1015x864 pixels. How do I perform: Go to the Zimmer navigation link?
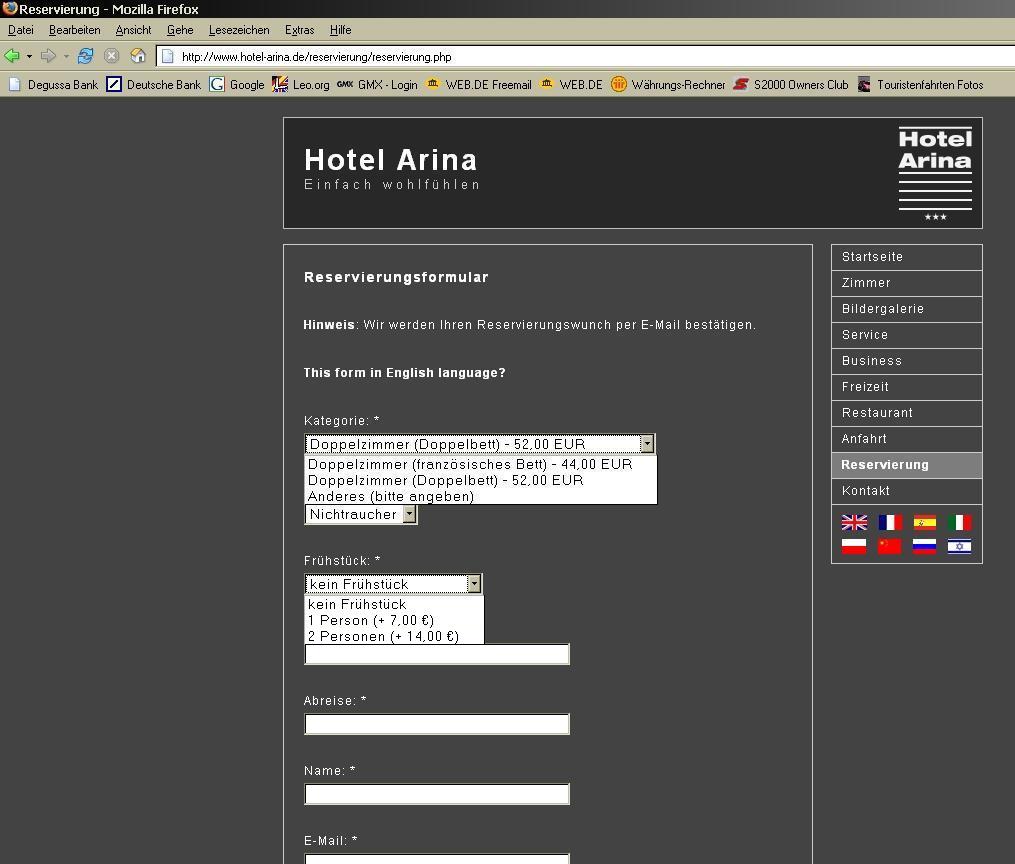click(x=866, y=283)
